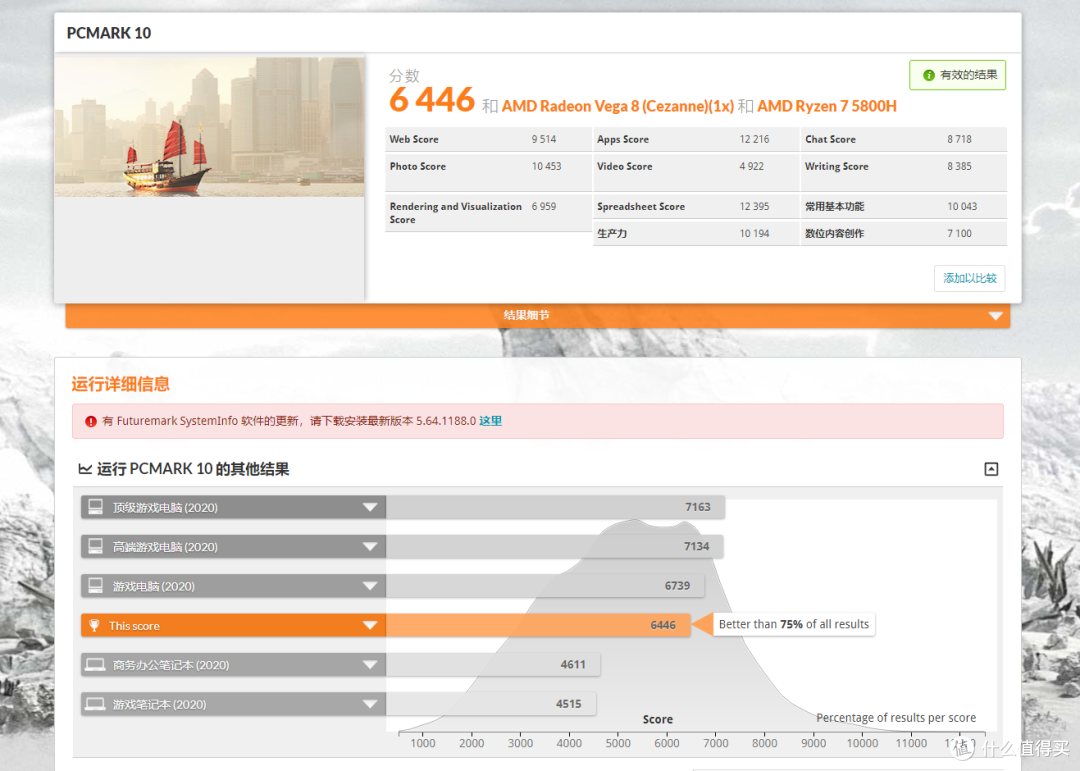Click the red warning icon in SystemInfo alert

[x=91, y=422]
